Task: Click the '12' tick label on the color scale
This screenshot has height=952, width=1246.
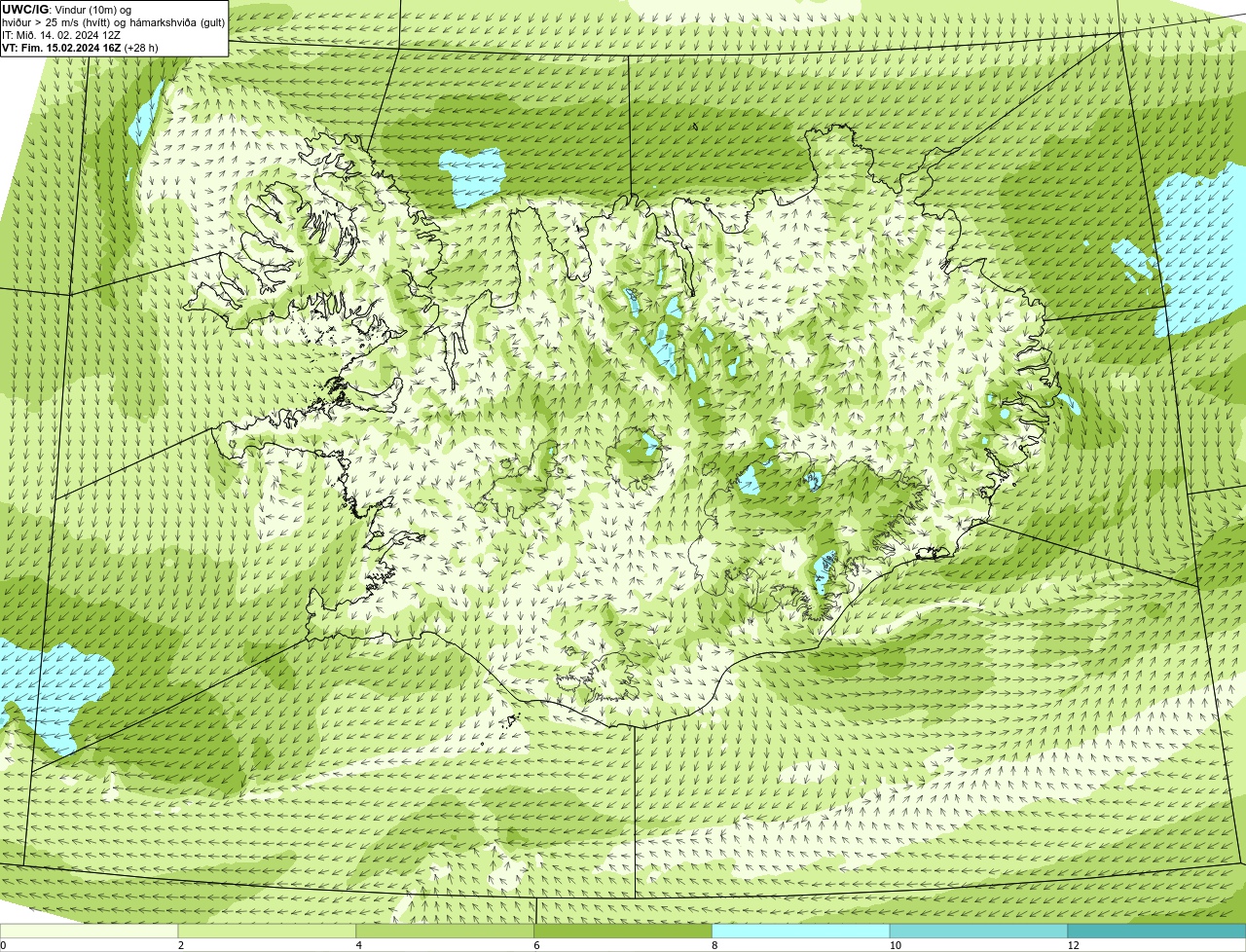Action: (x=1073, y=945)
